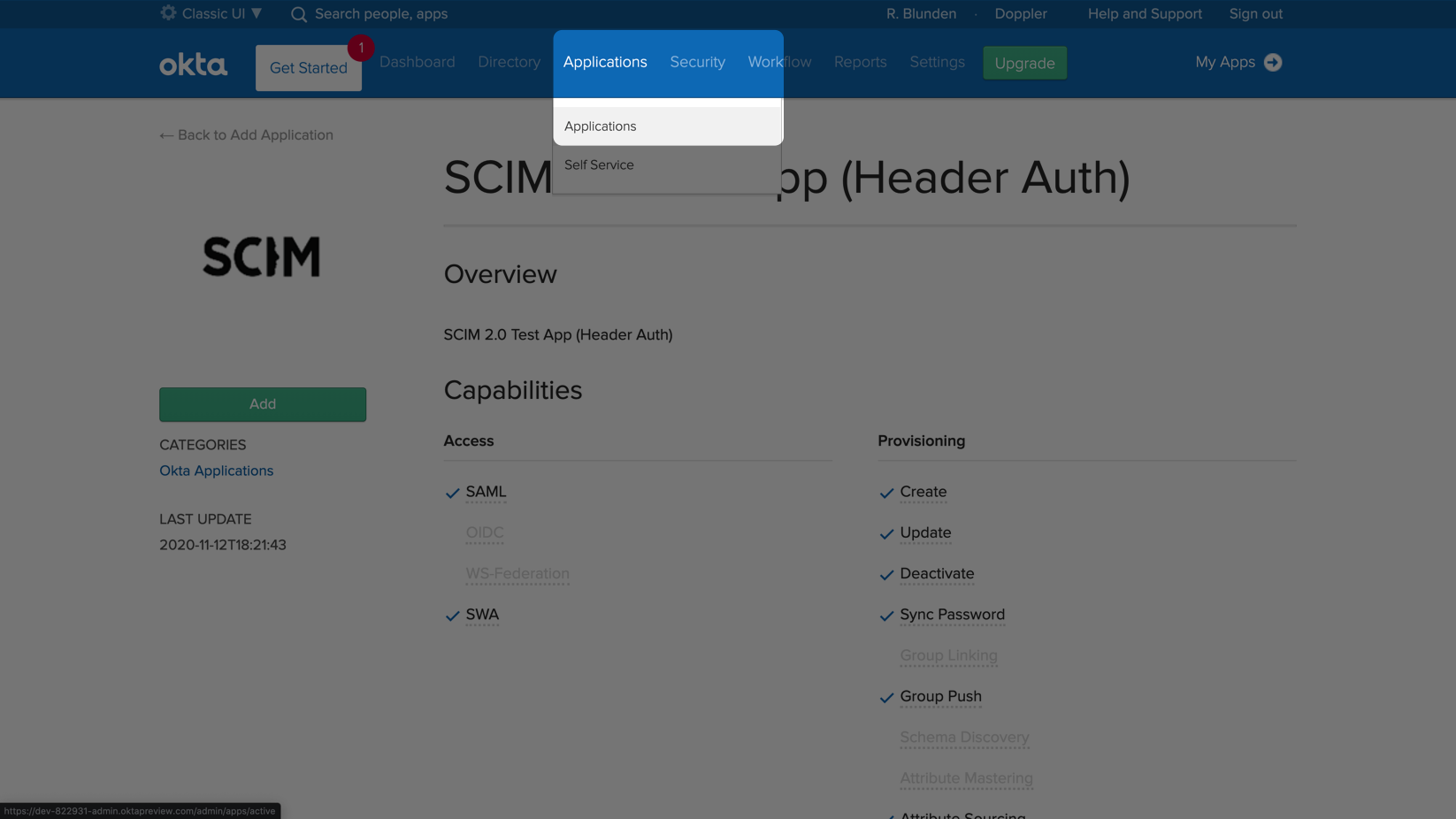Click the green Add button
The width and height of the screenshot is (1456, 819).
263,404
